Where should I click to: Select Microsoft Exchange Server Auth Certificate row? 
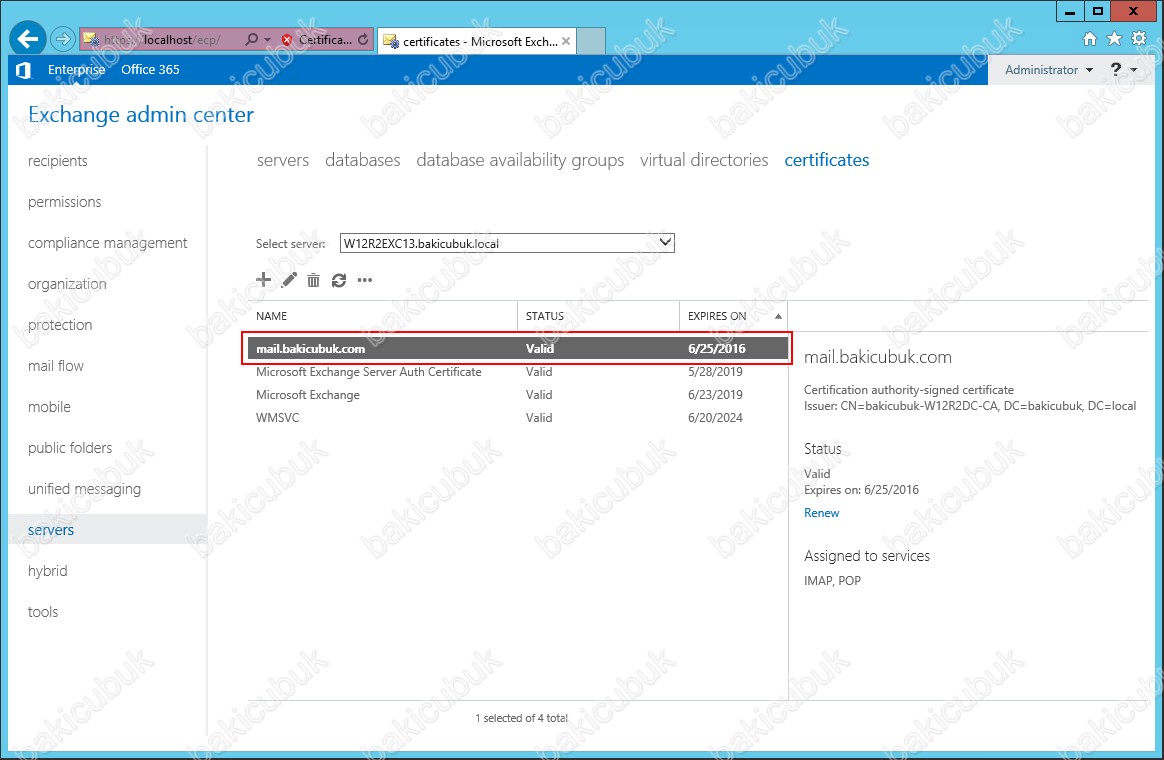point(517,372)
